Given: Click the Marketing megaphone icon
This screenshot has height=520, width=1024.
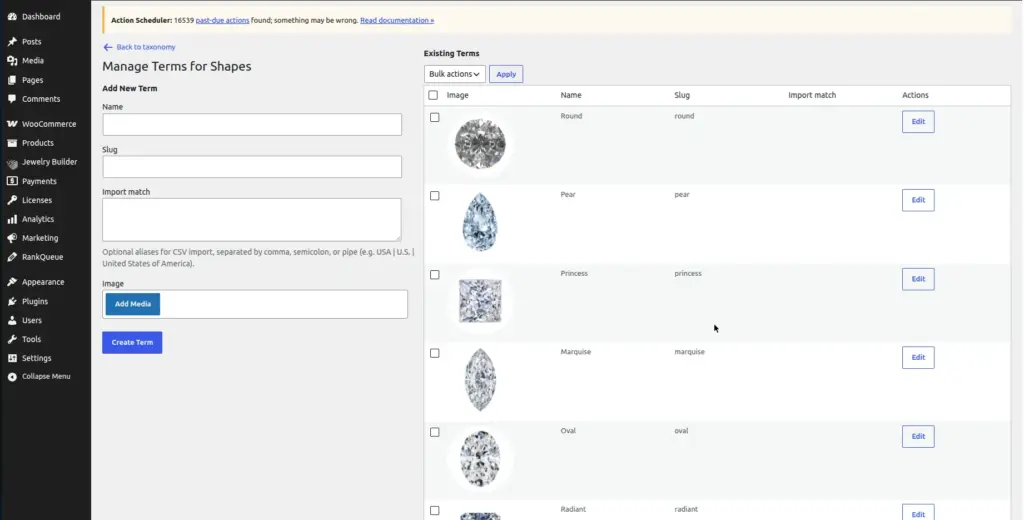Looking at the screenshot, I should 12,238.
